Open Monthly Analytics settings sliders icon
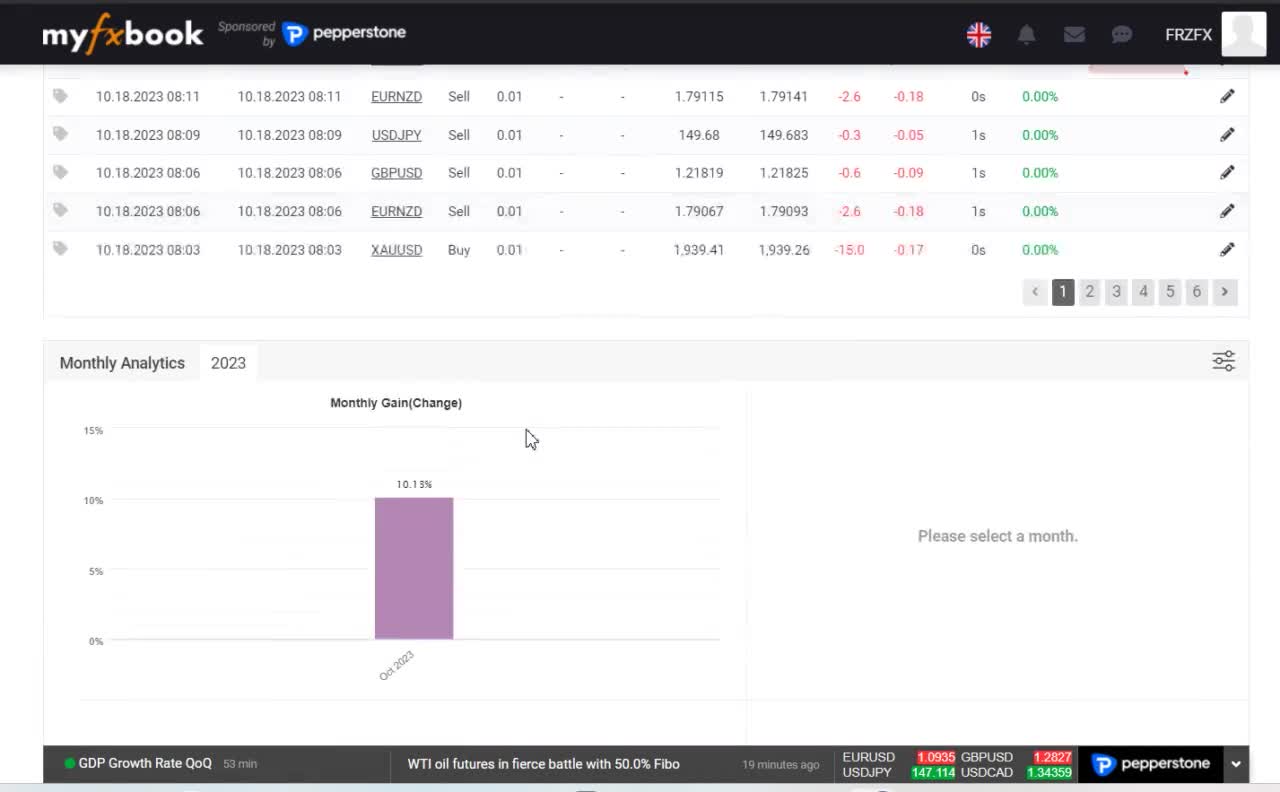 click(1223, 361)
